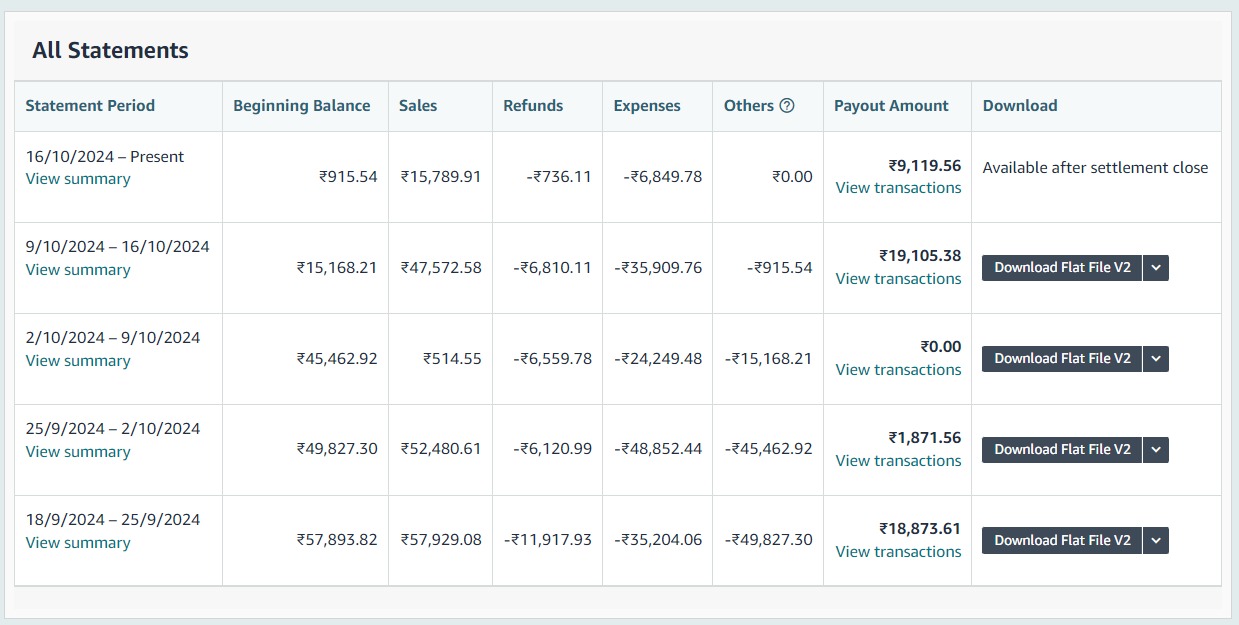Click the Statement Period column header
The image size is (1239, 625).
[90, 105]
